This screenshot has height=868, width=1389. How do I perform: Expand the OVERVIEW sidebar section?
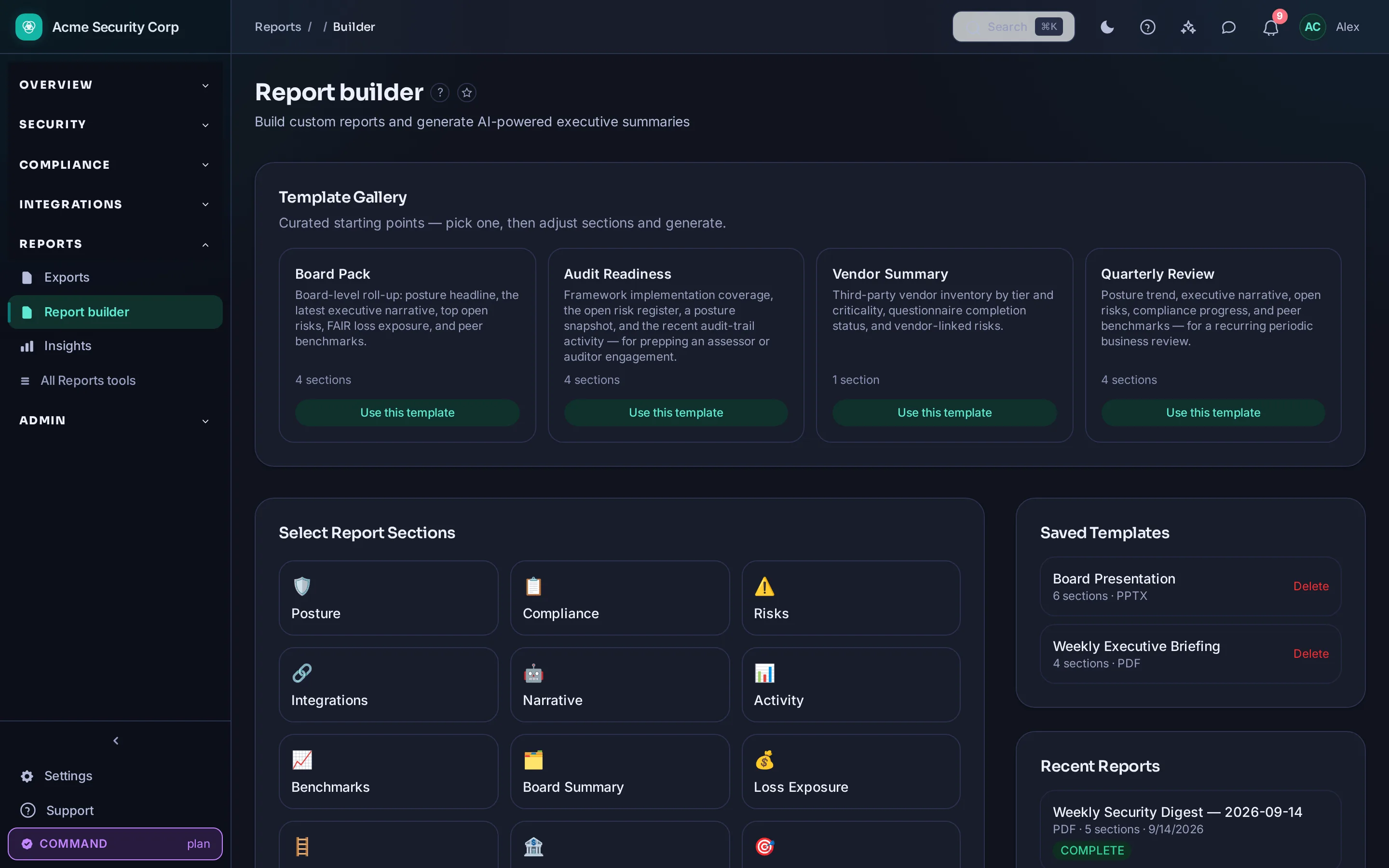pos(115,85)
